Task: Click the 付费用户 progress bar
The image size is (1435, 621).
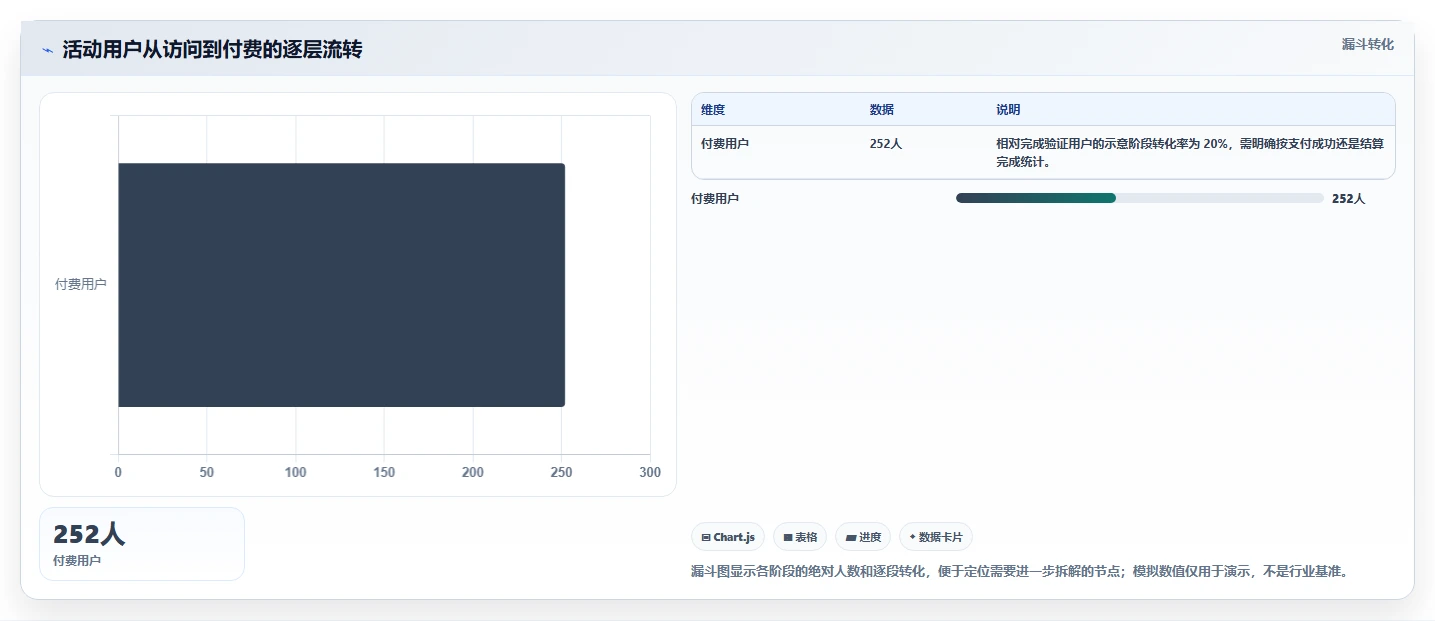Action: tap(1139, 198)
